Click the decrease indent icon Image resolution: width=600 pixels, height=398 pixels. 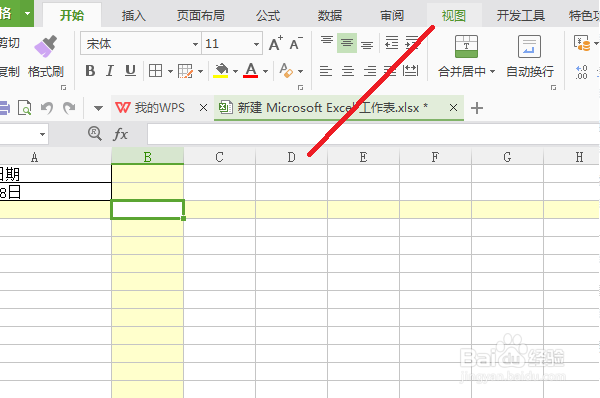(x=391, y=43)
